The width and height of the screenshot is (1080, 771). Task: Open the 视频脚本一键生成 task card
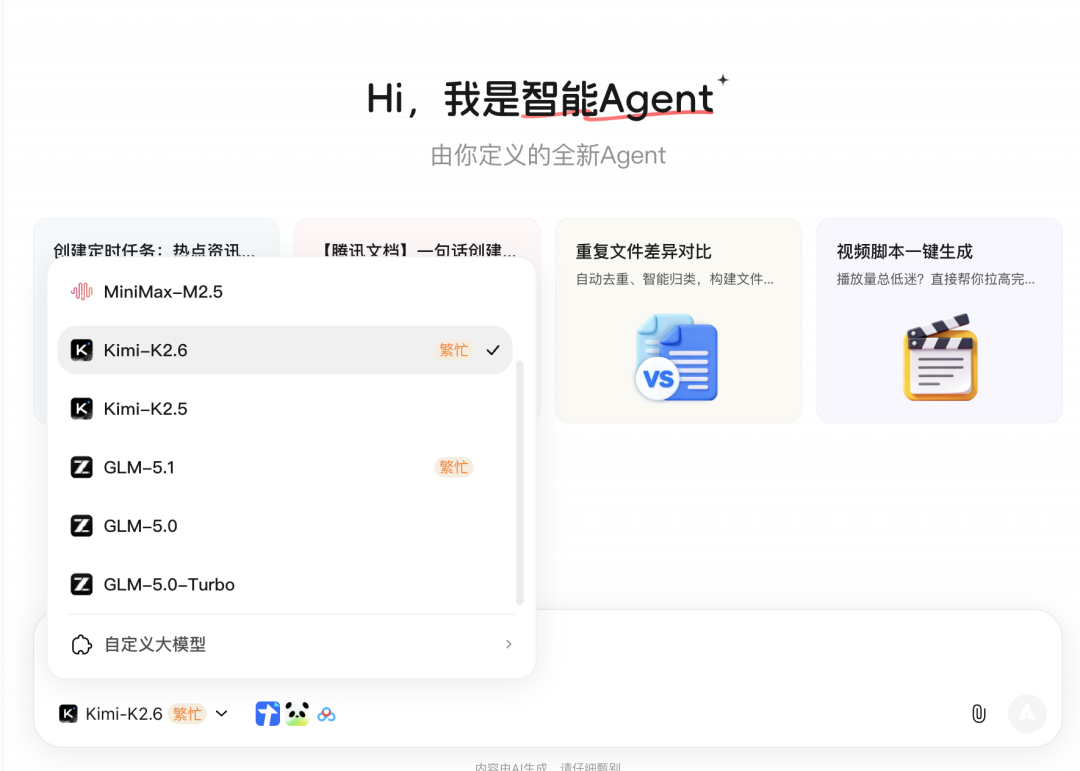click(938, 320)
